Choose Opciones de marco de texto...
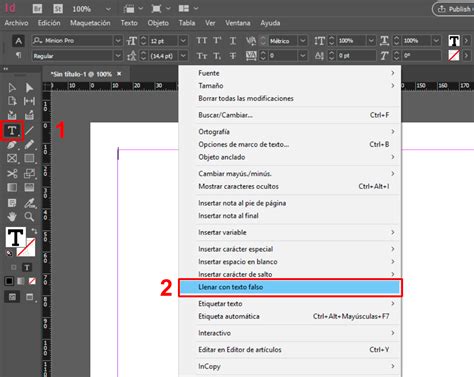Image resolution: width=474 pixels, height=377 pixels. pyautogui.click(x=290, y=144)
